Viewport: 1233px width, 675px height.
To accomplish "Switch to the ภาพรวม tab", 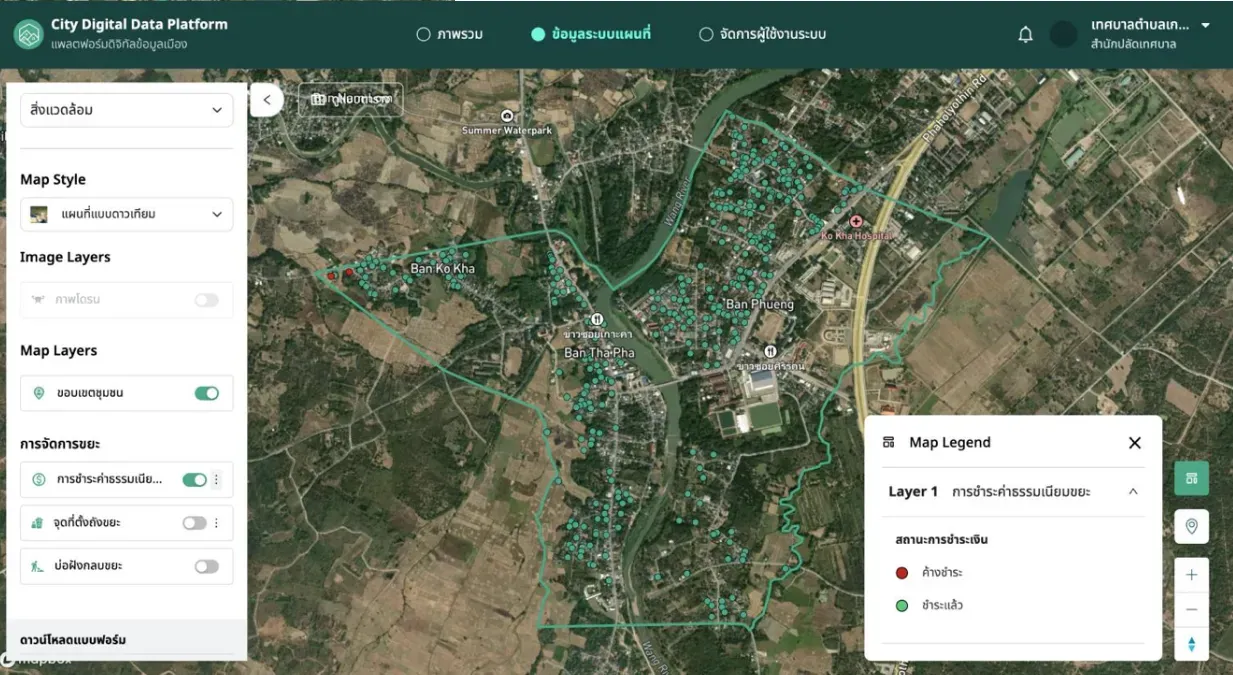I will [449, 34].
